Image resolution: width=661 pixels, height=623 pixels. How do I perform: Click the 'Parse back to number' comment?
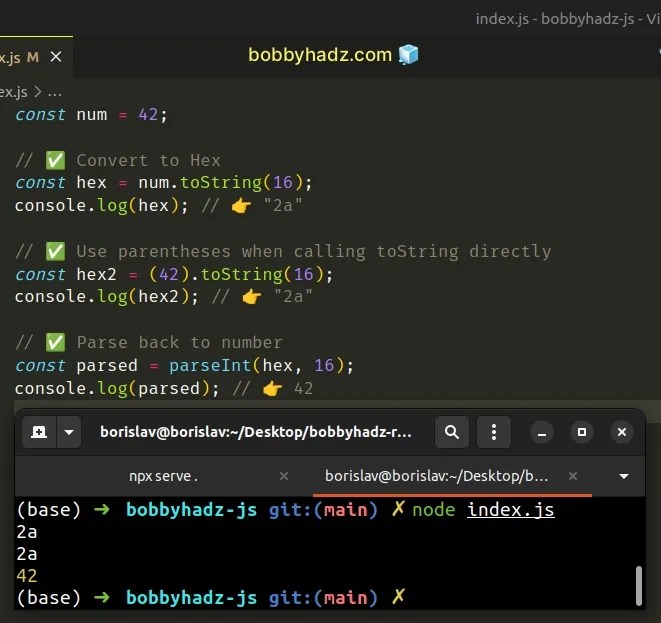(x=179, y=342)
